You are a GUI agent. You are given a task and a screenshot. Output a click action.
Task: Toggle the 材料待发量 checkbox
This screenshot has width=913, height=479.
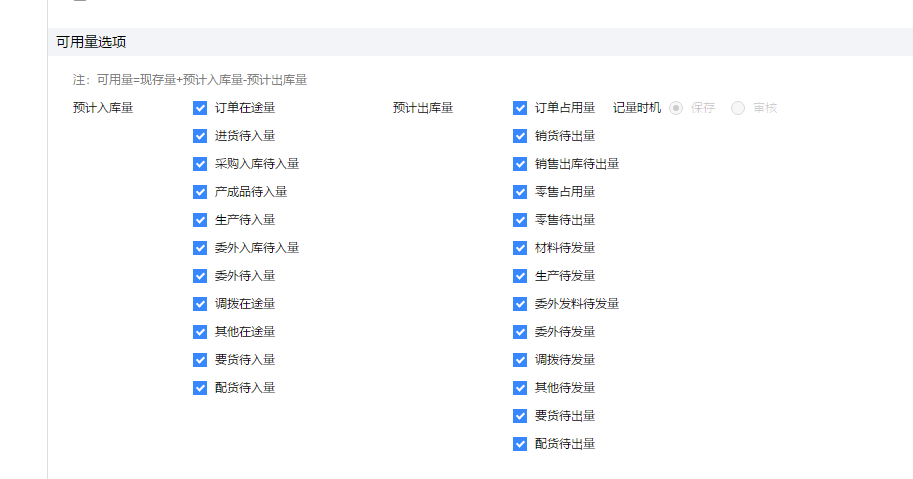tap(520, 248)
